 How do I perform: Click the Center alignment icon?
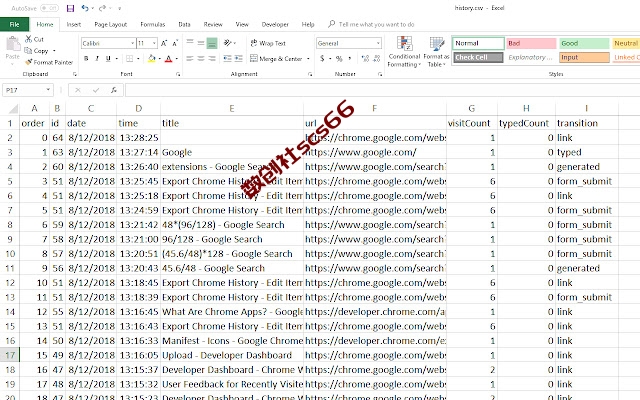click(201, 59)
